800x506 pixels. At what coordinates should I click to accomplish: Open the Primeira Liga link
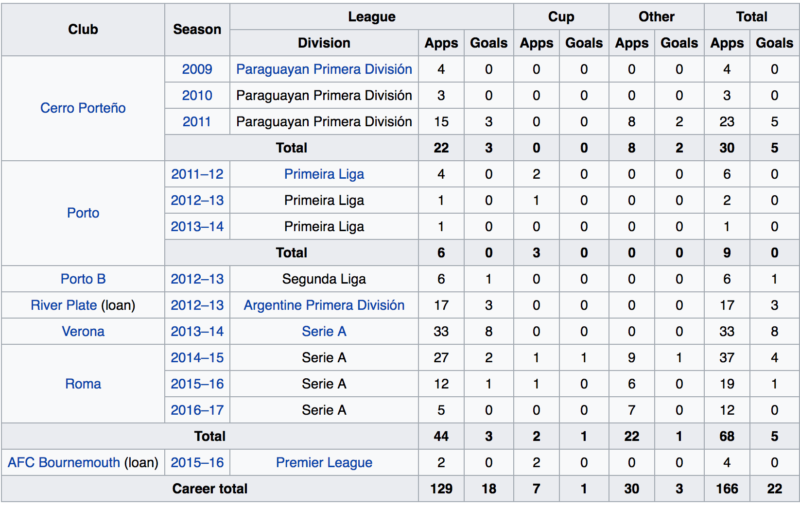[324, 174]
